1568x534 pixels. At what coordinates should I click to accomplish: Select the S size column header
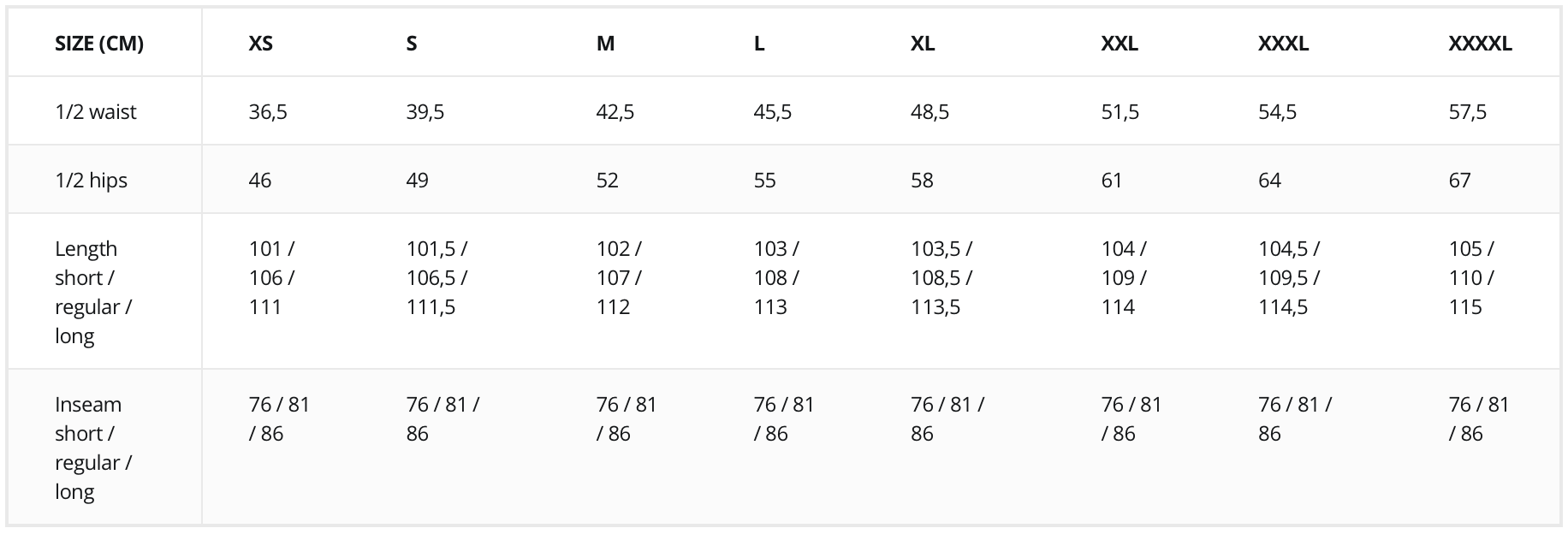pyautogui.click(x=412, y=44)
